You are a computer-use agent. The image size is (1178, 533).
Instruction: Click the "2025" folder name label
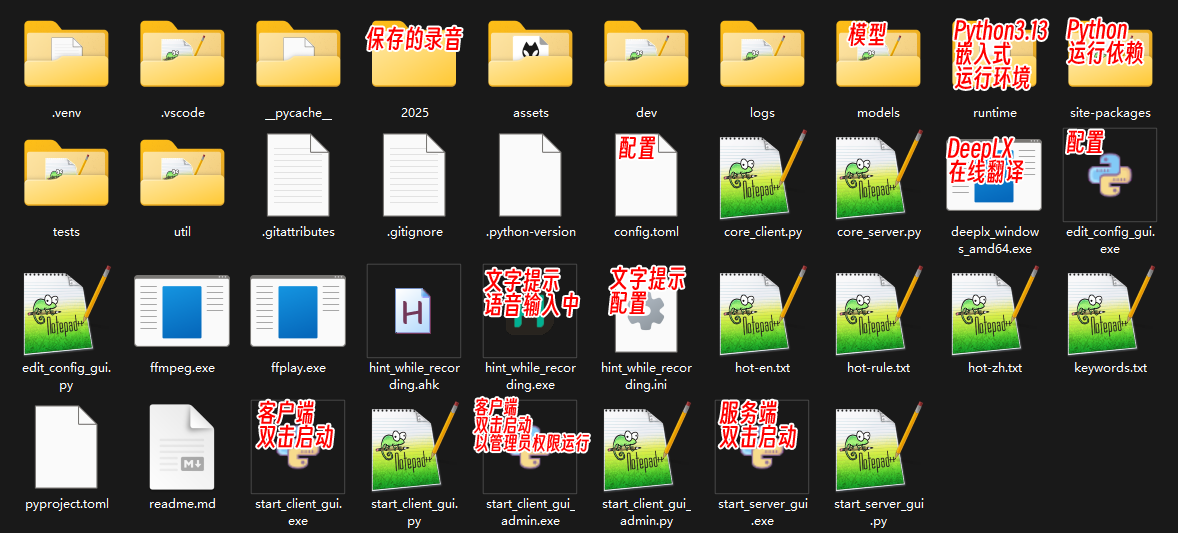414,113
